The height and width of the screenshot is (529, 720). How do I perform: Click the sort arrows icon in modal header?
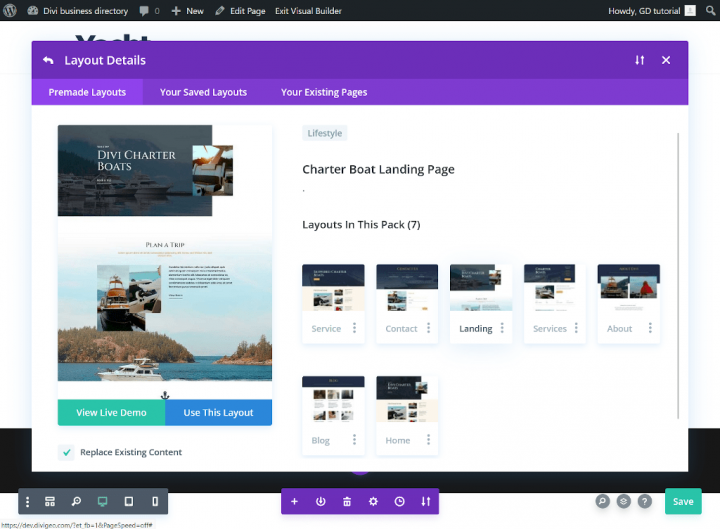(639, 60)
